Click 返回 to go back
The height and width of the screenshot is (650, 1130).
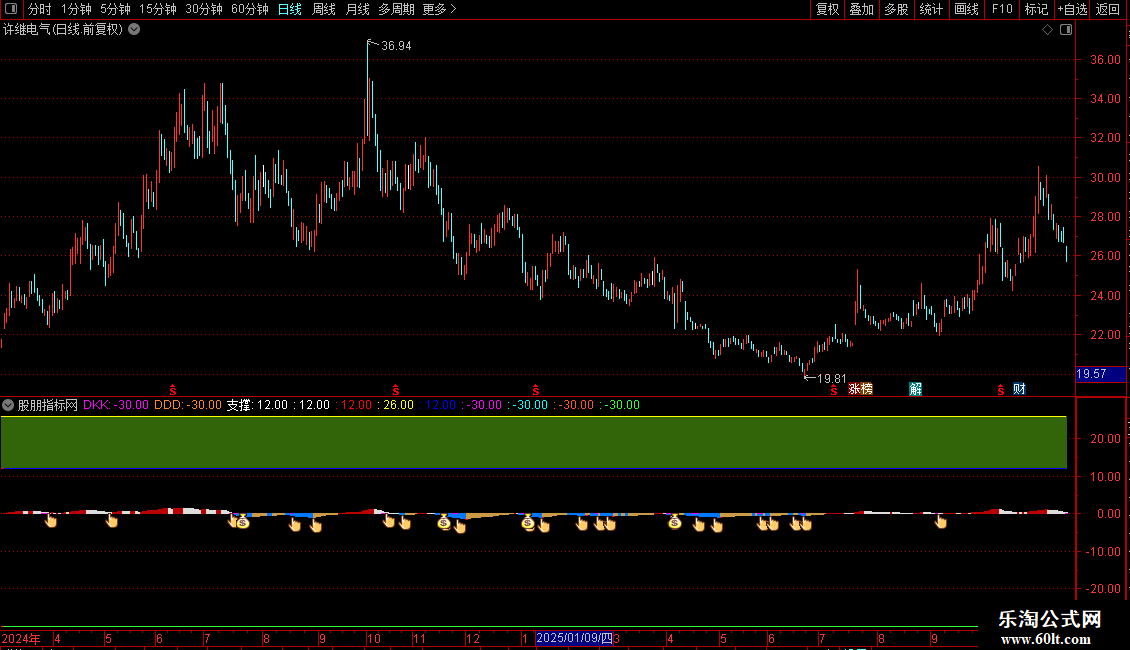(1108, 9)
